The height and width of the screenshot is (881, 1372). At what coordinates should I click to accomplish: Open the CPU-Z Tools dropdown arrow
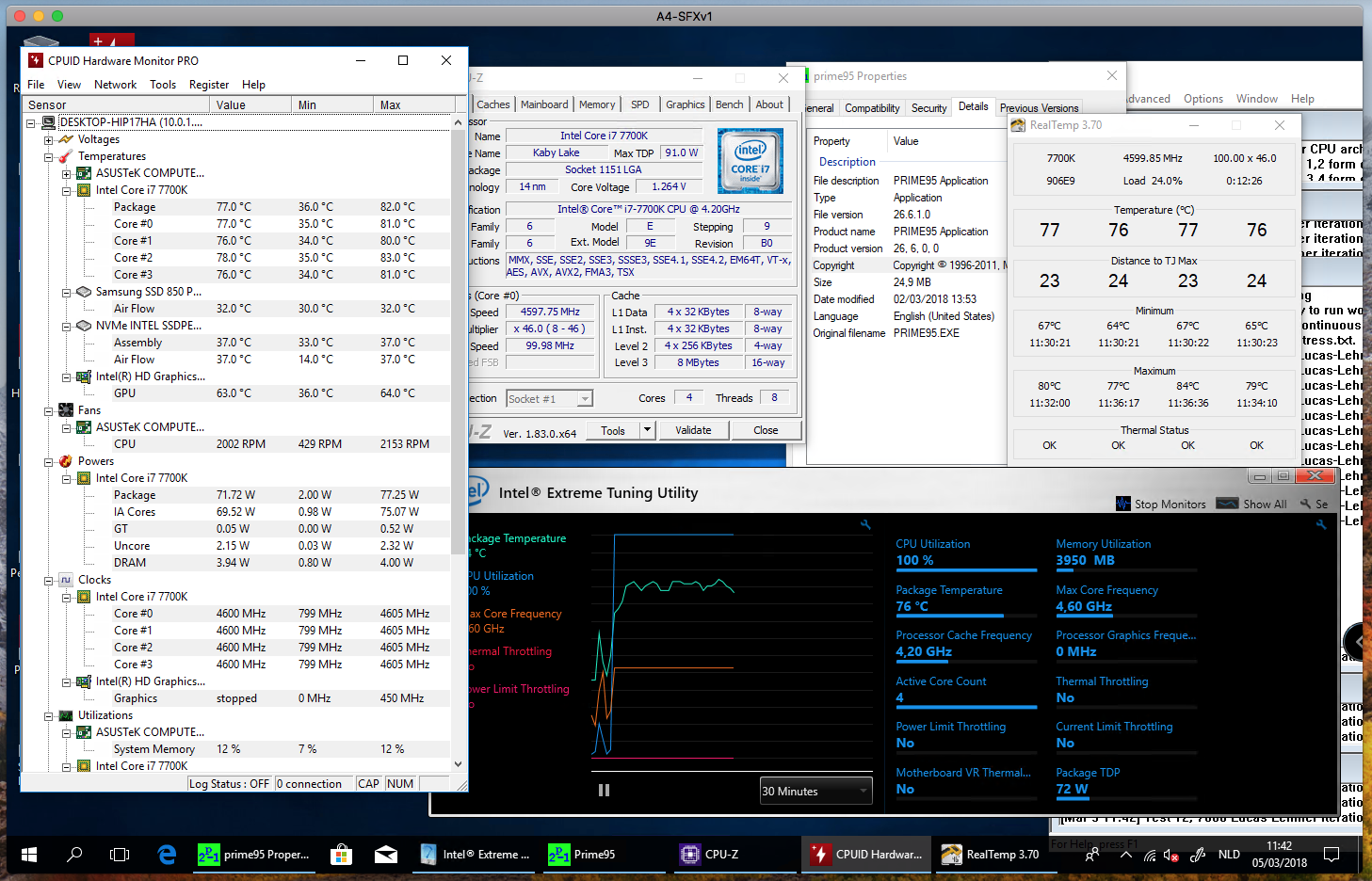647,430
